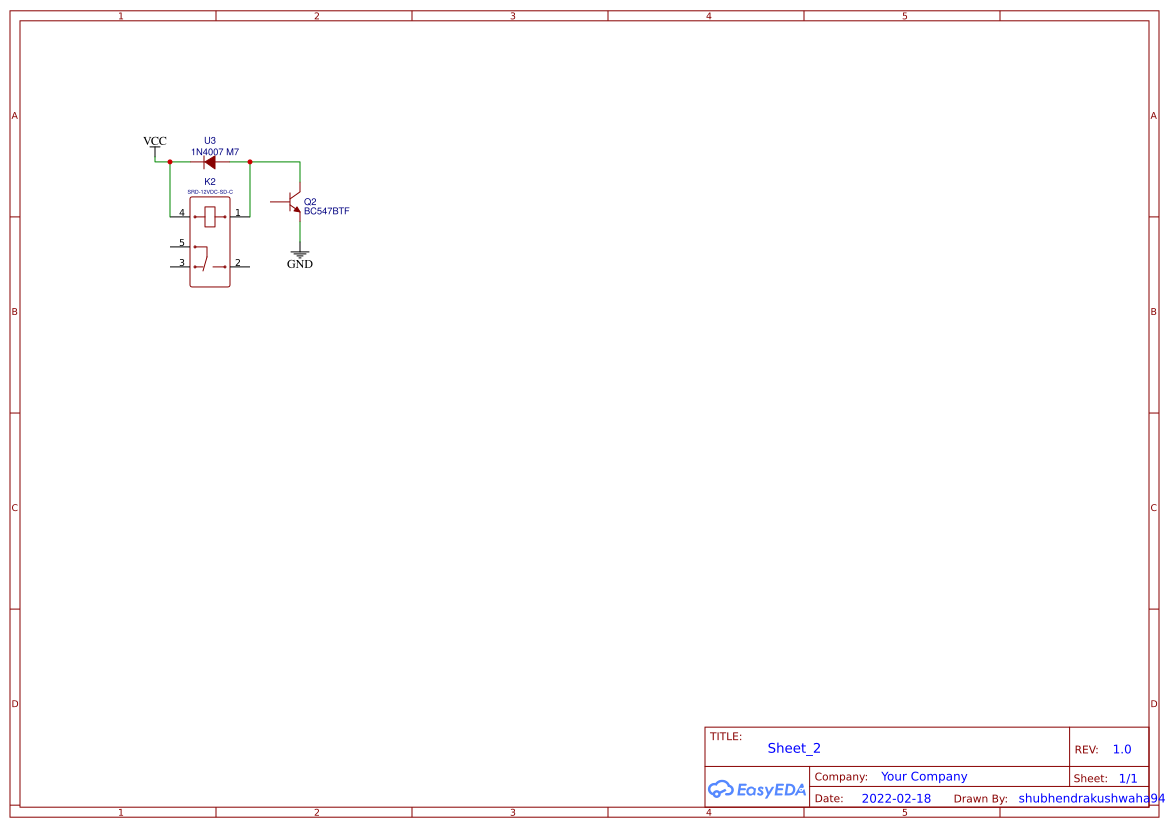Click the date field showing 2022-02-18
The image size is (1169, 829).
tap(896, 798)
